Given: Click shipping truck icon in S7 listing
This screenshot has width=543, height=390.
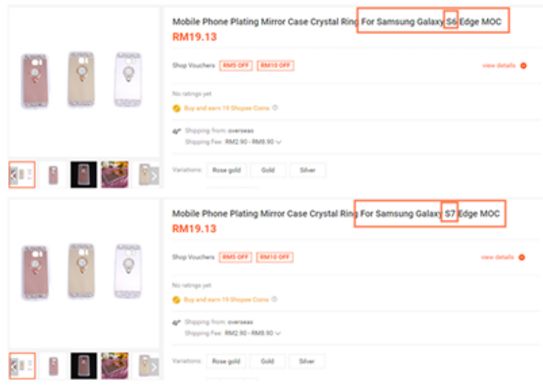Looking at the screenshot, I should pyautogui.click(x=176, y=322).
